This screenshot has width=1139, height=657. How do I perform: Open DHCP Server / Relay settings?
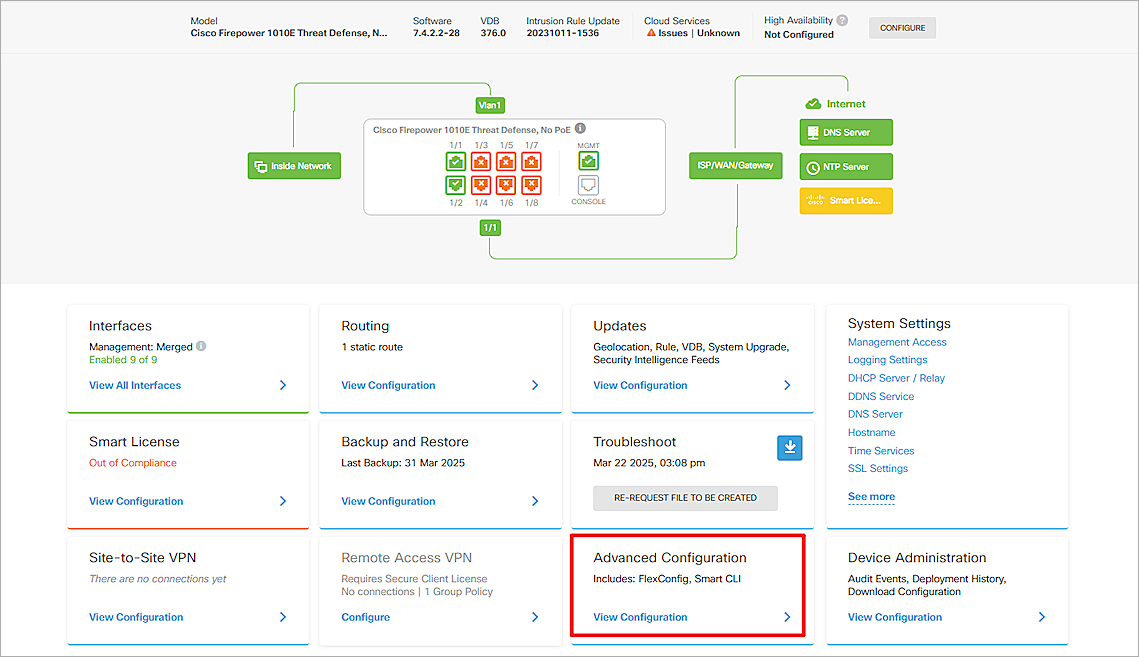point(895,377)
